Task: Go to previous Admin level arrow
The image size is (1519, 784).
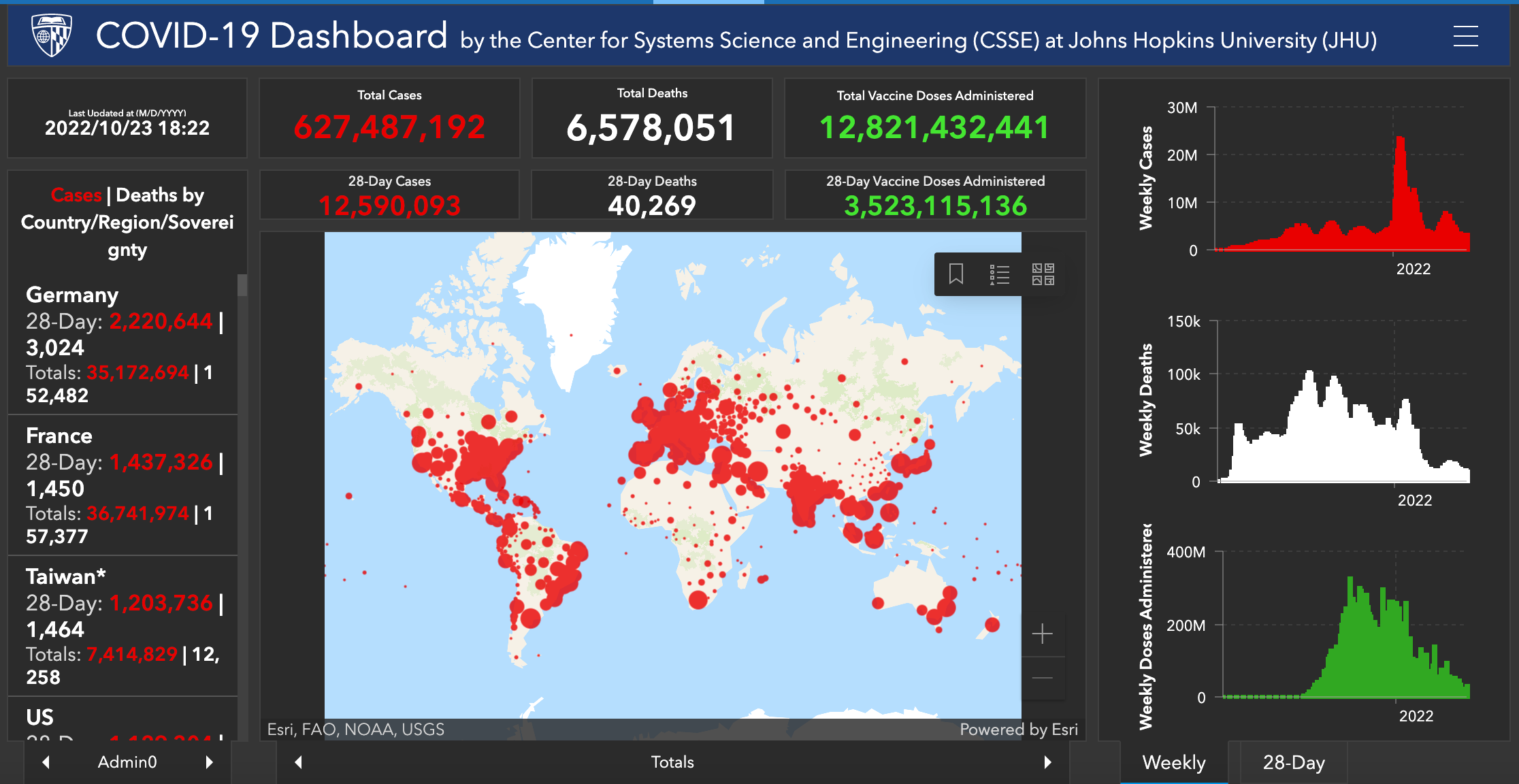Action: (x=46, y=762)
